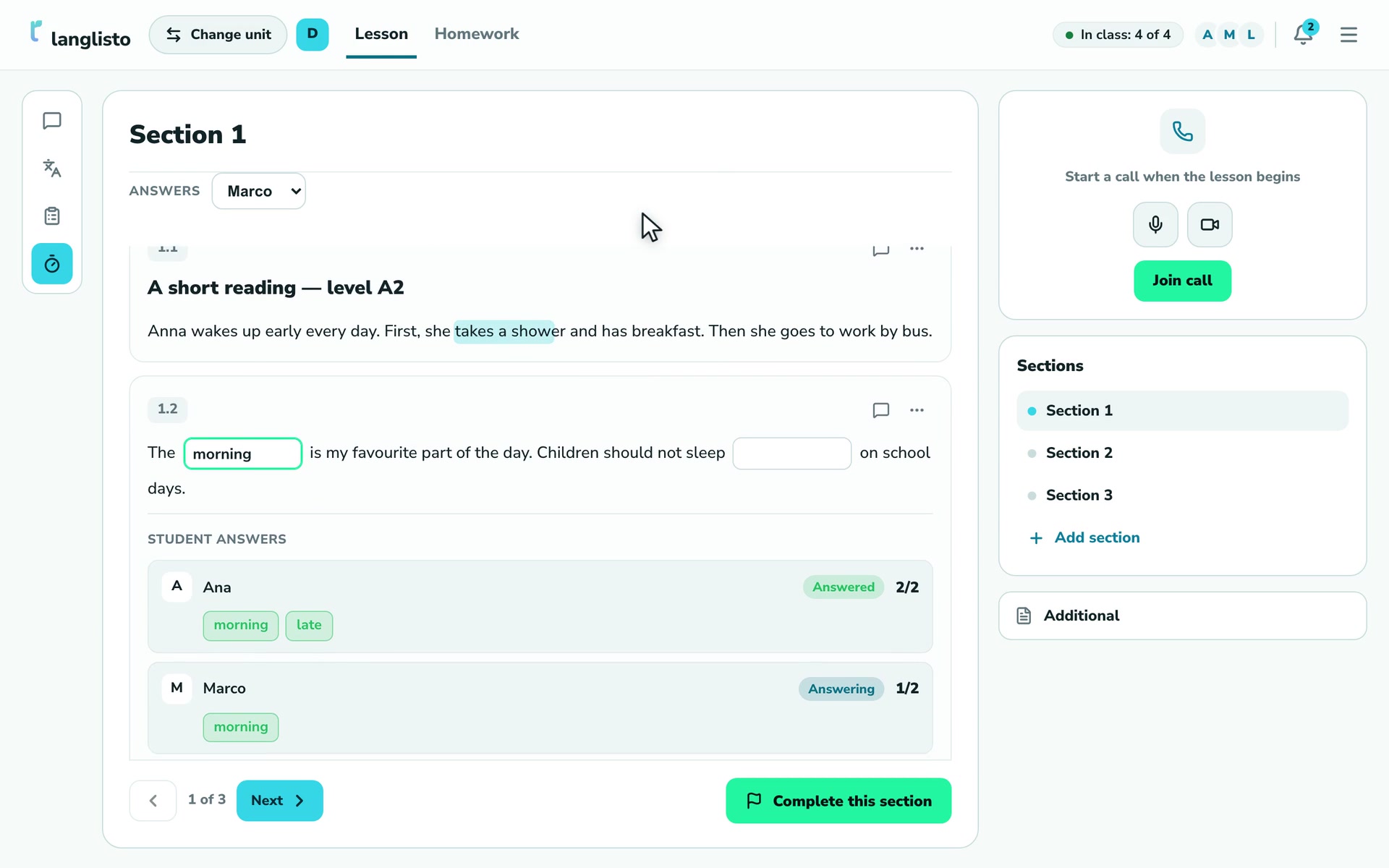Click Join call button

(1182, 281)
